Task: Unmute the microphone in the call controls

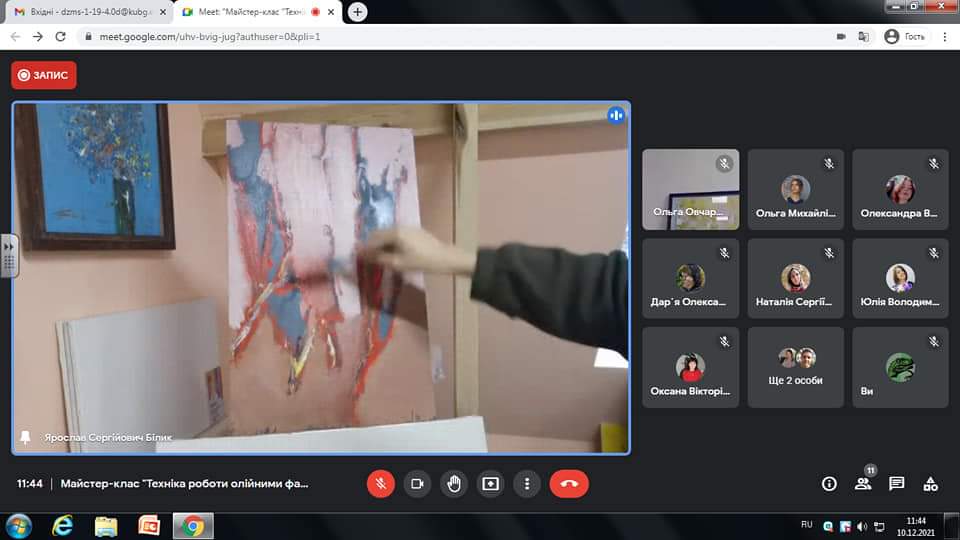Action: 380,484
